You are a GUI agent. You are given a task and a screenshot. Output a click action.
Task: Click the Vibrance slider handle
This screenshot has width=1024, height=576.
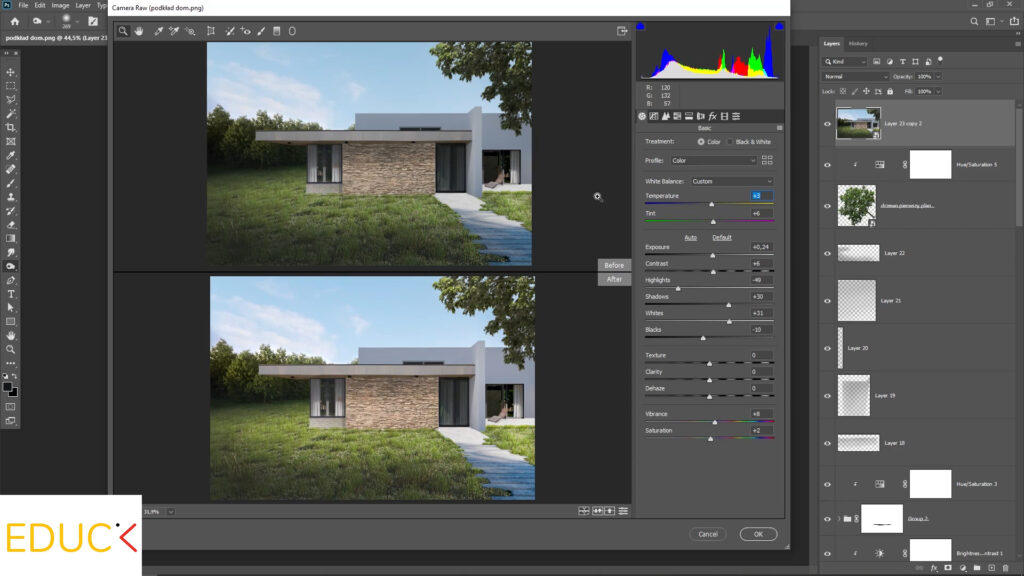714,422
